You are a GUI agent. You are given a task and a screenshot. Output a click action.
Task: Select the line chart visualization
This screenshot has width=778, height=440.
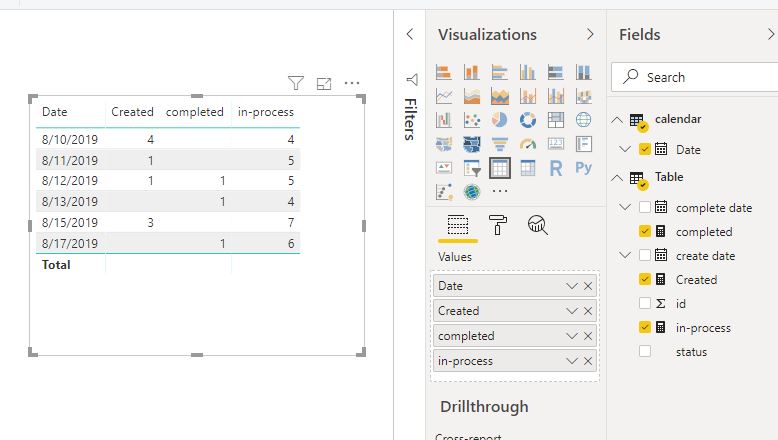(x=444, y=96)
